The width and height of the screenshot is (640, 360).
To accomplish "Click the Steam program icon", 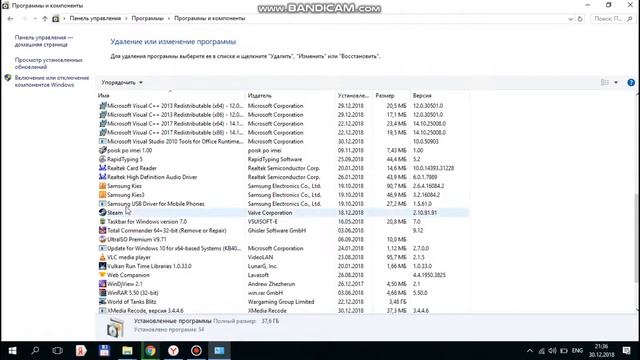I will point(102,212).
